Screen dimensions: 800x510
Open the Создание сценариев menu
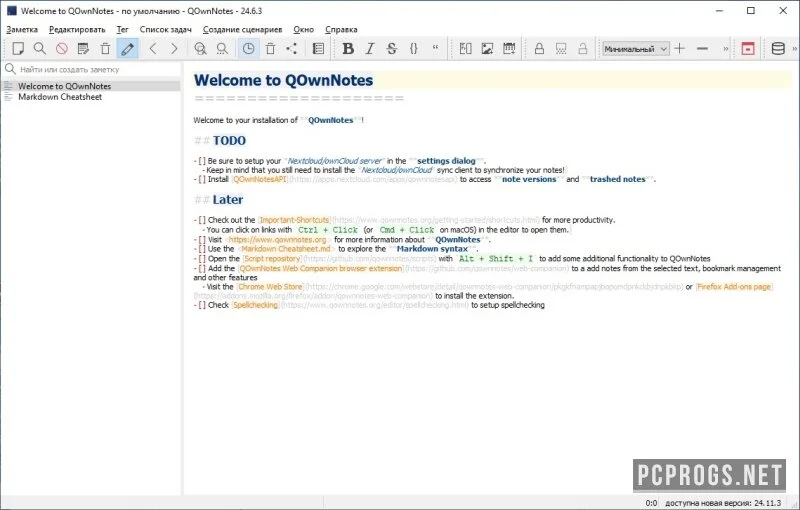(242, 30)
